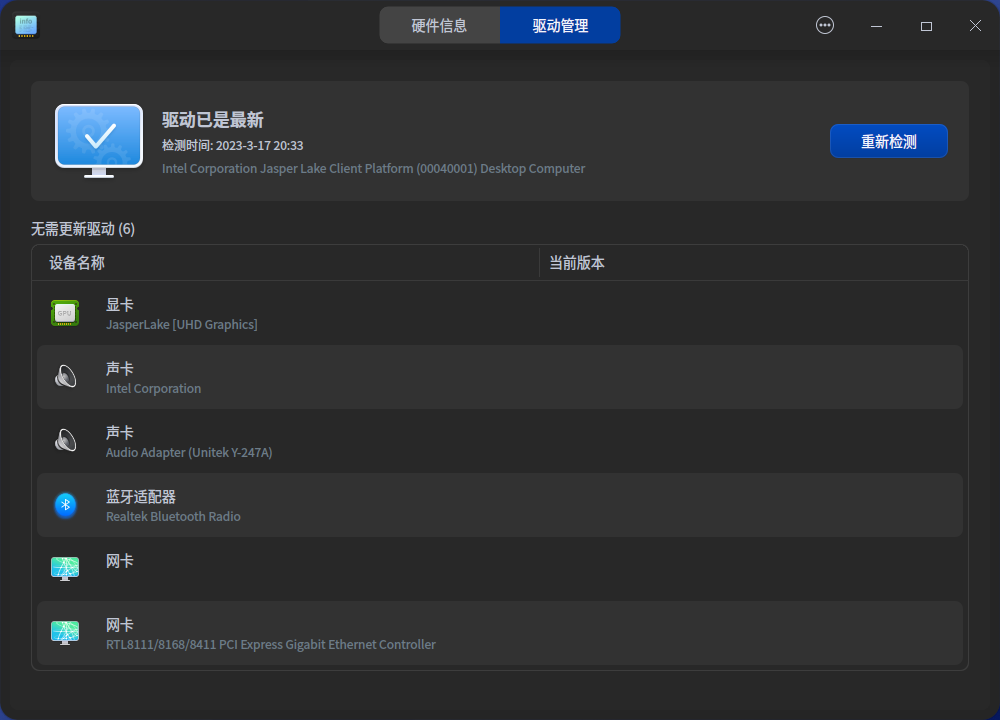Open the more options ellipsis menu
This screenshot has height=720, width=1000.
pos(825,26)
